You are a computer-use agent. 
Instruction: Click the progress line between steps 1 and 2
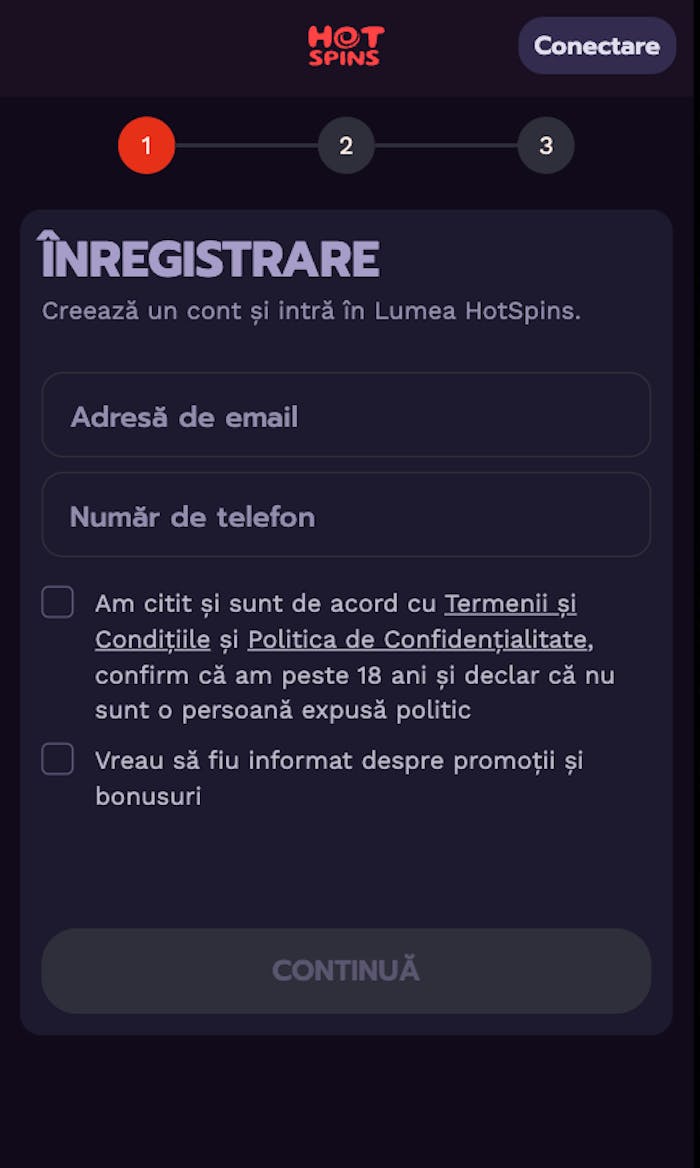pos(247,145)
